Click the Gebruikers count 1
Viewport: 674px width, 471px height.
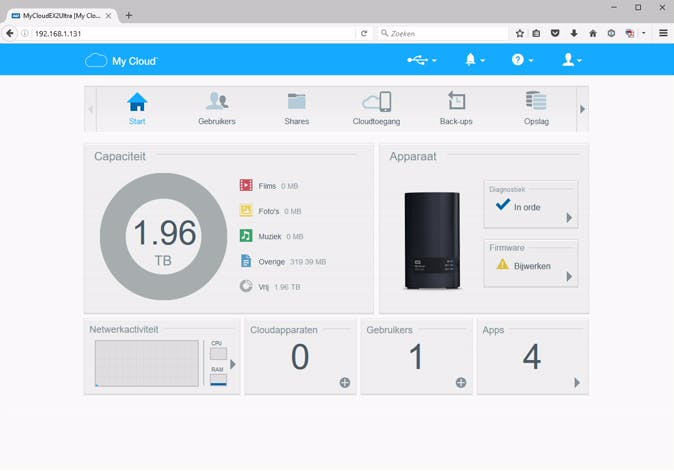pos(416,357)
